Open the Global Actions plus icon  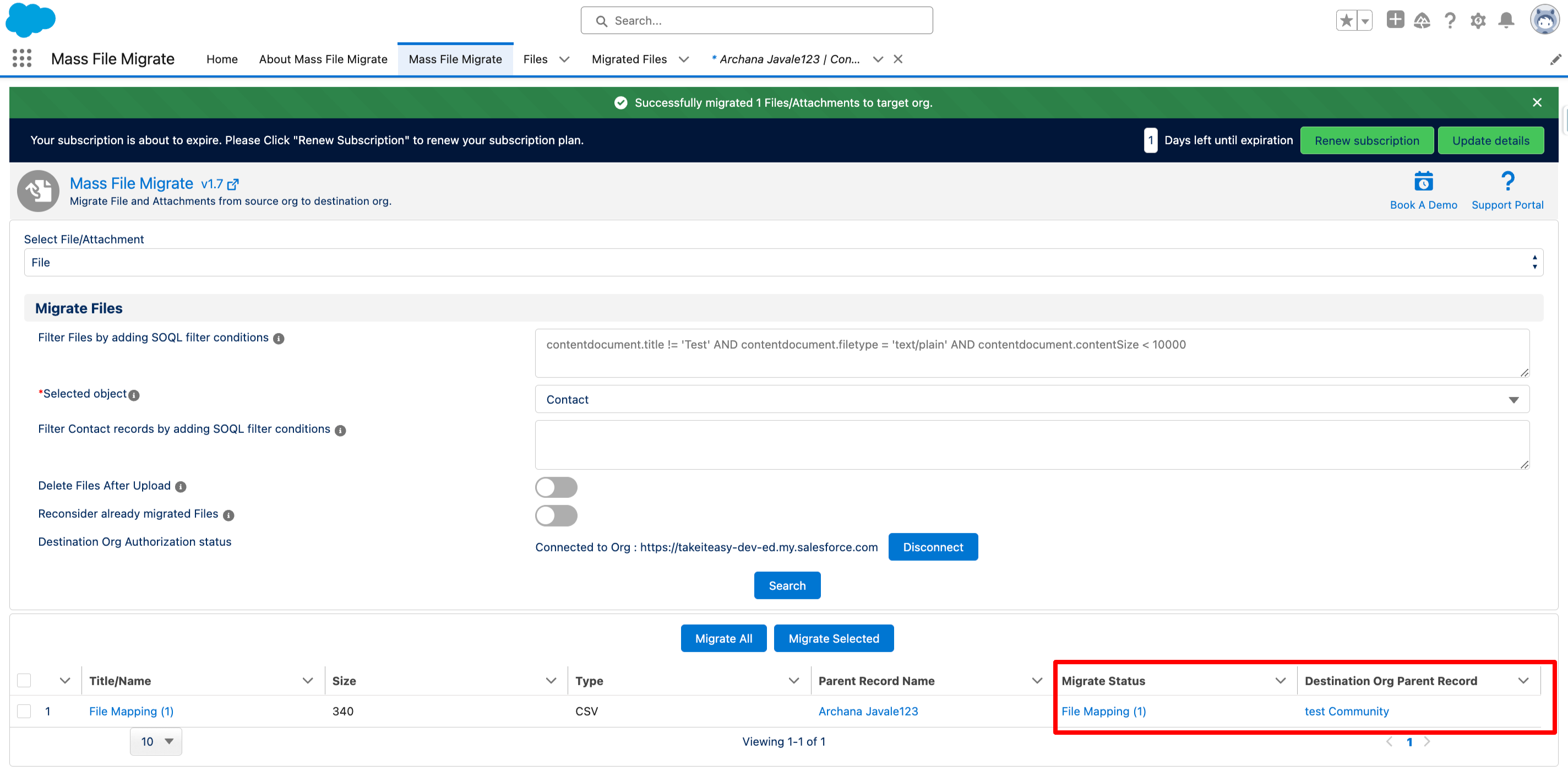click(x=1395, y=20)
